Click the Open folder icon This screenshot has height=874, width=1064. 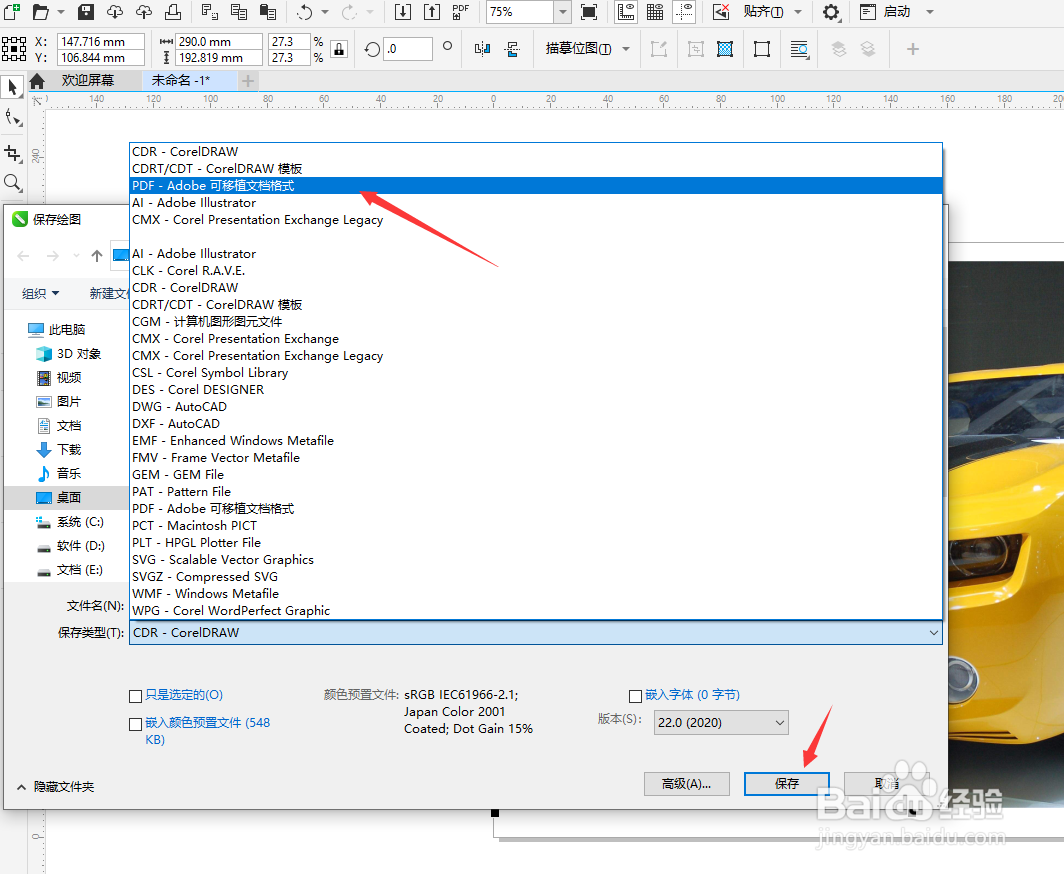tap(41, 12)
